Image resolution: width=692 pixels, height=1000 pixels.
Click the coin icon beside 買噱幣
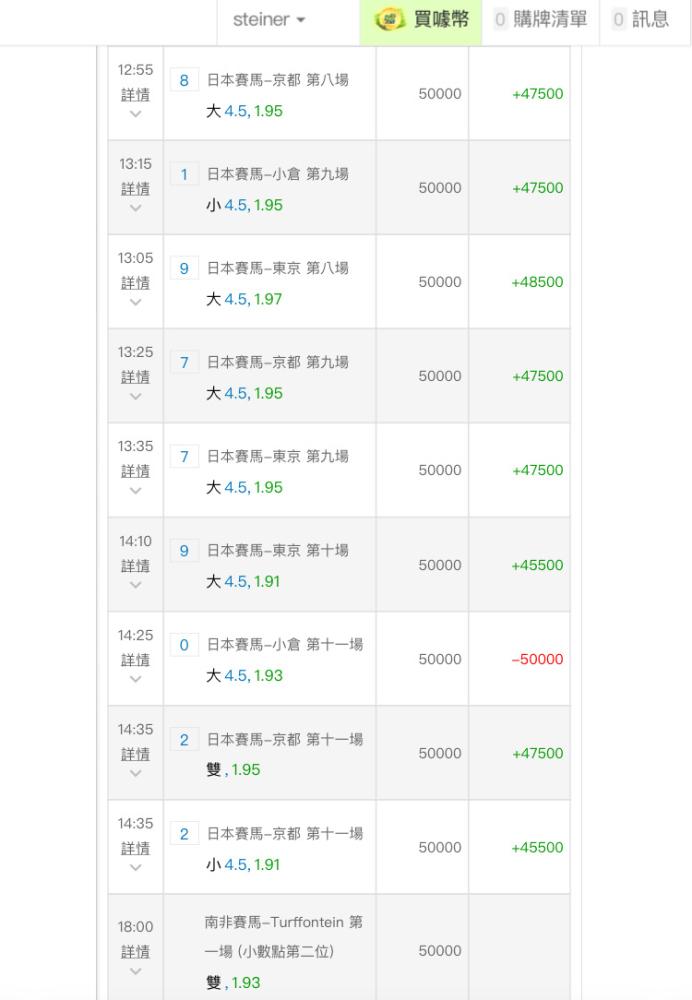point(390,20)
